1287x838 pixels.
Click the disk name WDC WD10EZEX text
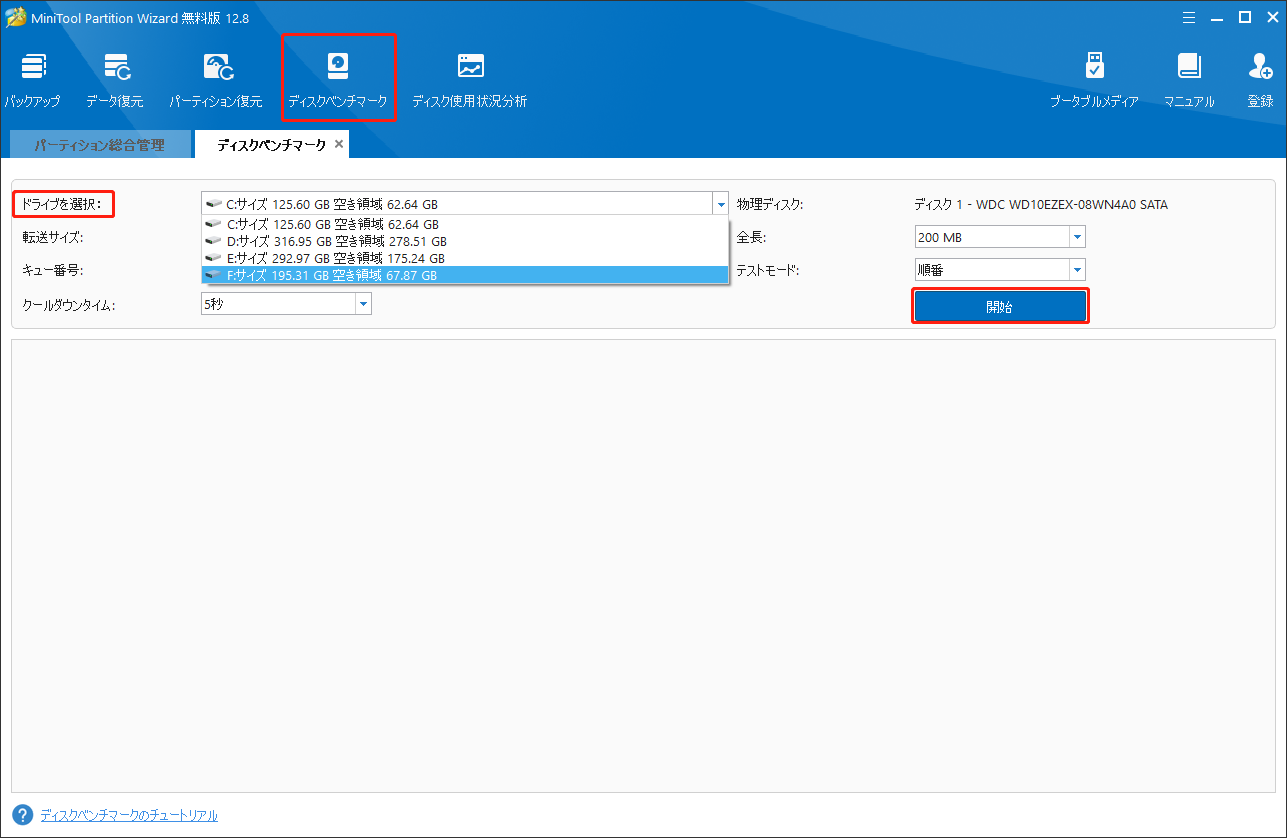(x=1041, y=205)
